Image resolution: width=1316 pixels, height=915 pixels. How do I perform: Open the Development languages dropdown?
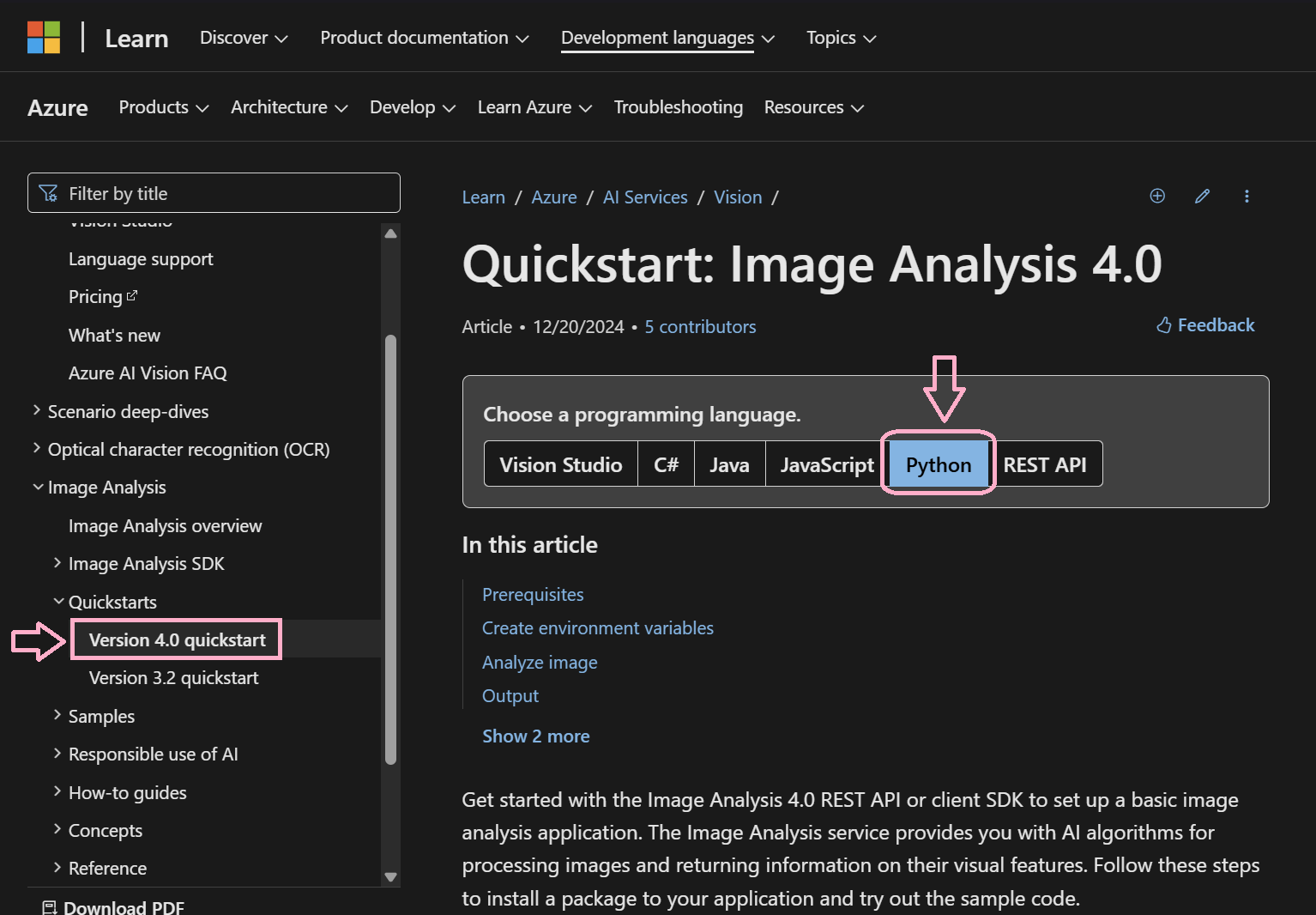(x=667, y=38)
